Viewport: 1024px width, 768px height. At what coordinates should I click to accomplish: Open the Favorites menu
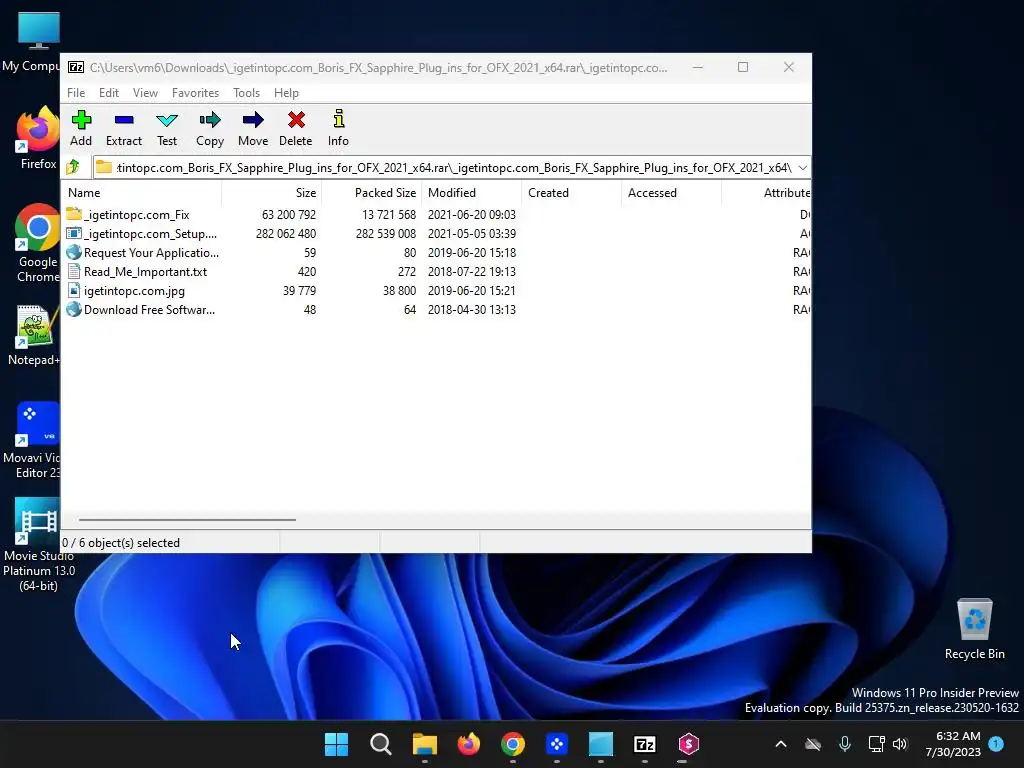tap(195, 93)
